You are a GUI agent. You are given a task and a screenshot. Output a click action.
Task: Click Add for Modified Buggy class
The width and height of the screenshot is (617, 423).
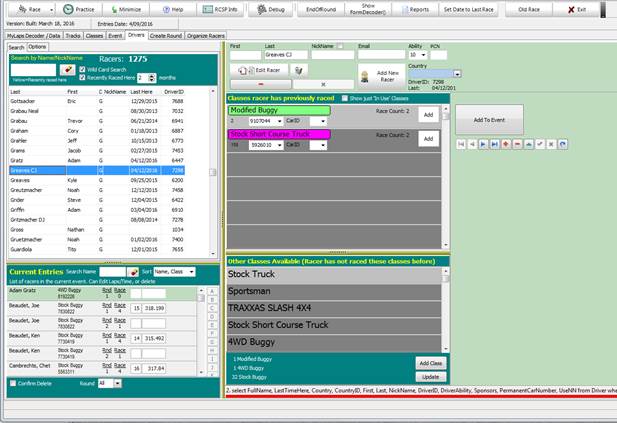pos(428,115)
